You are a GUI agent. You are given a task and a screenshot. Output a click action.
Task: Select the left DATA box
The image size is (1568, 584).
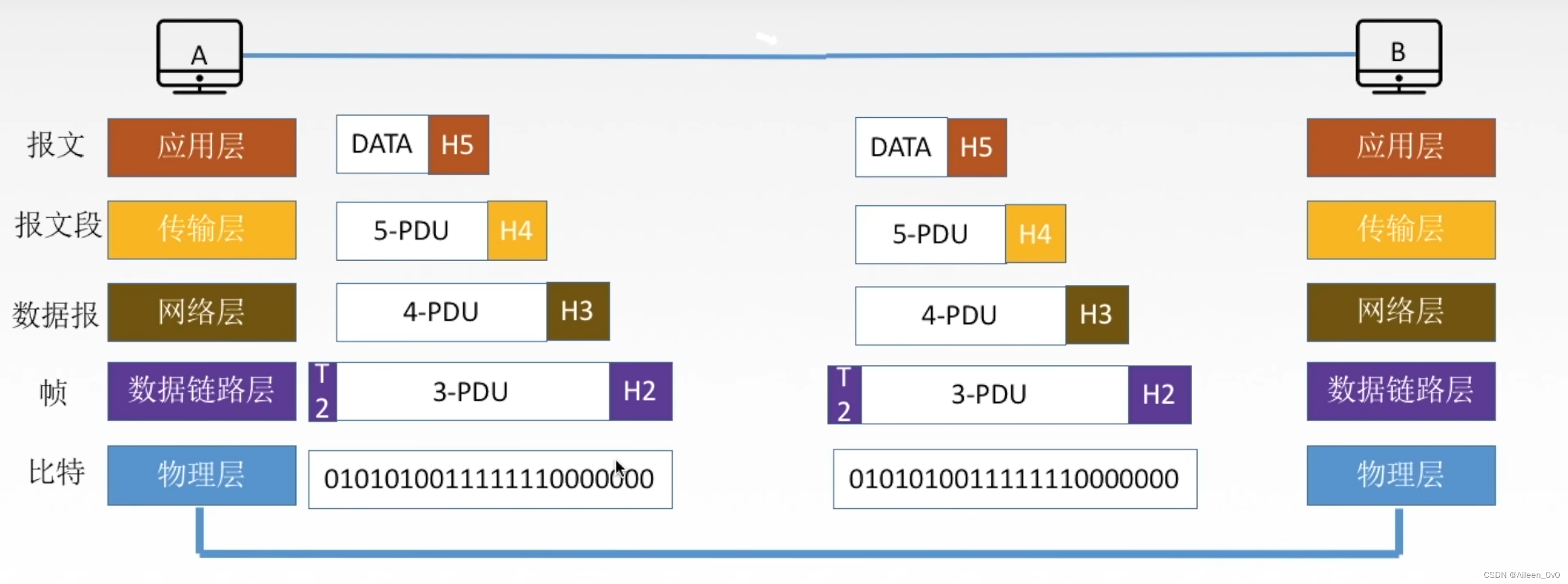(x=382, y=145)
